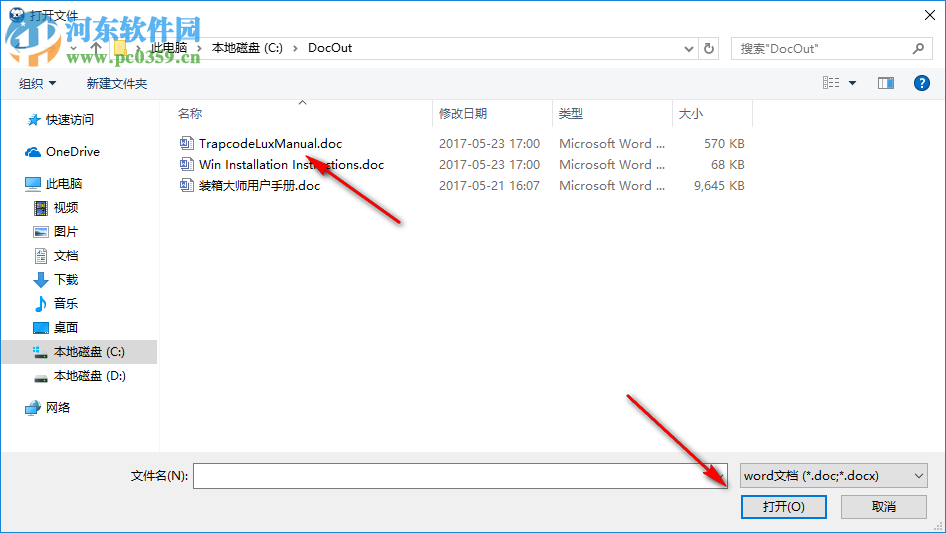Expand the chevron after 本地磁盘 (C:) in path

pyautogui.click(x=295, y=48)
